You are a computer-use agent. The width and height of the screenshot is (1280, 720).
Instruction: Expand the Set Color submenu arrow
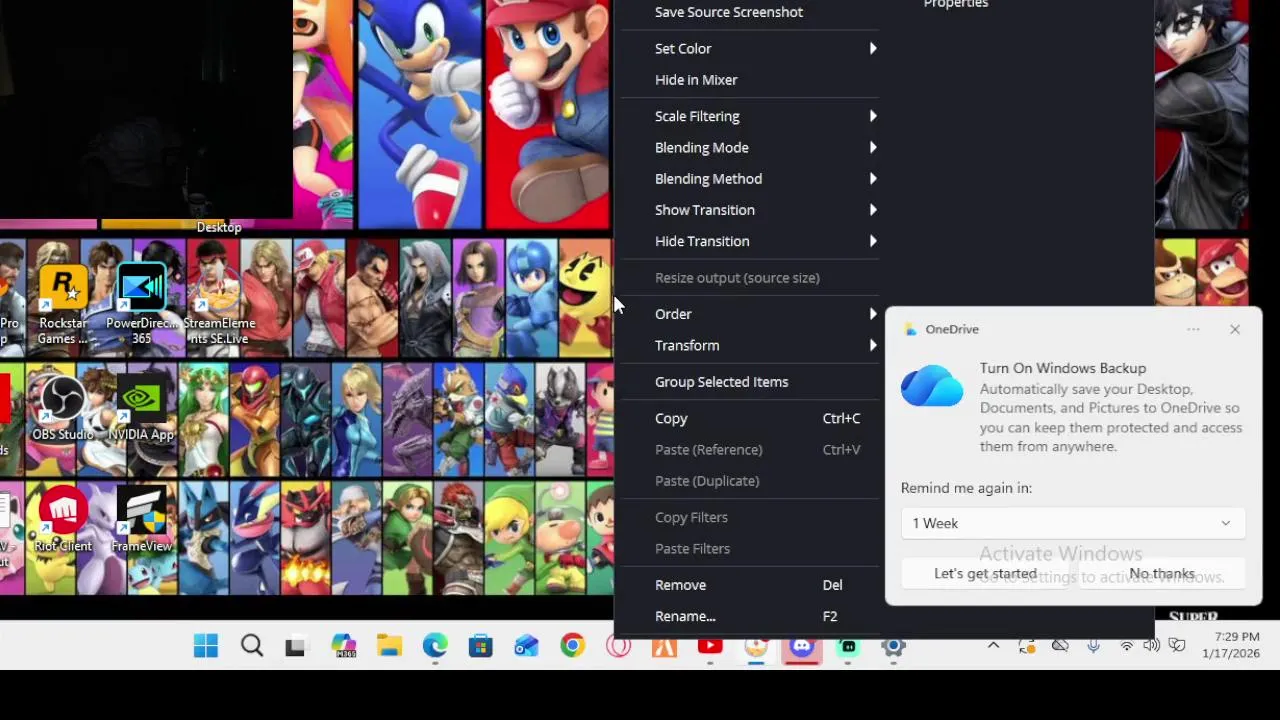(873, 48)
